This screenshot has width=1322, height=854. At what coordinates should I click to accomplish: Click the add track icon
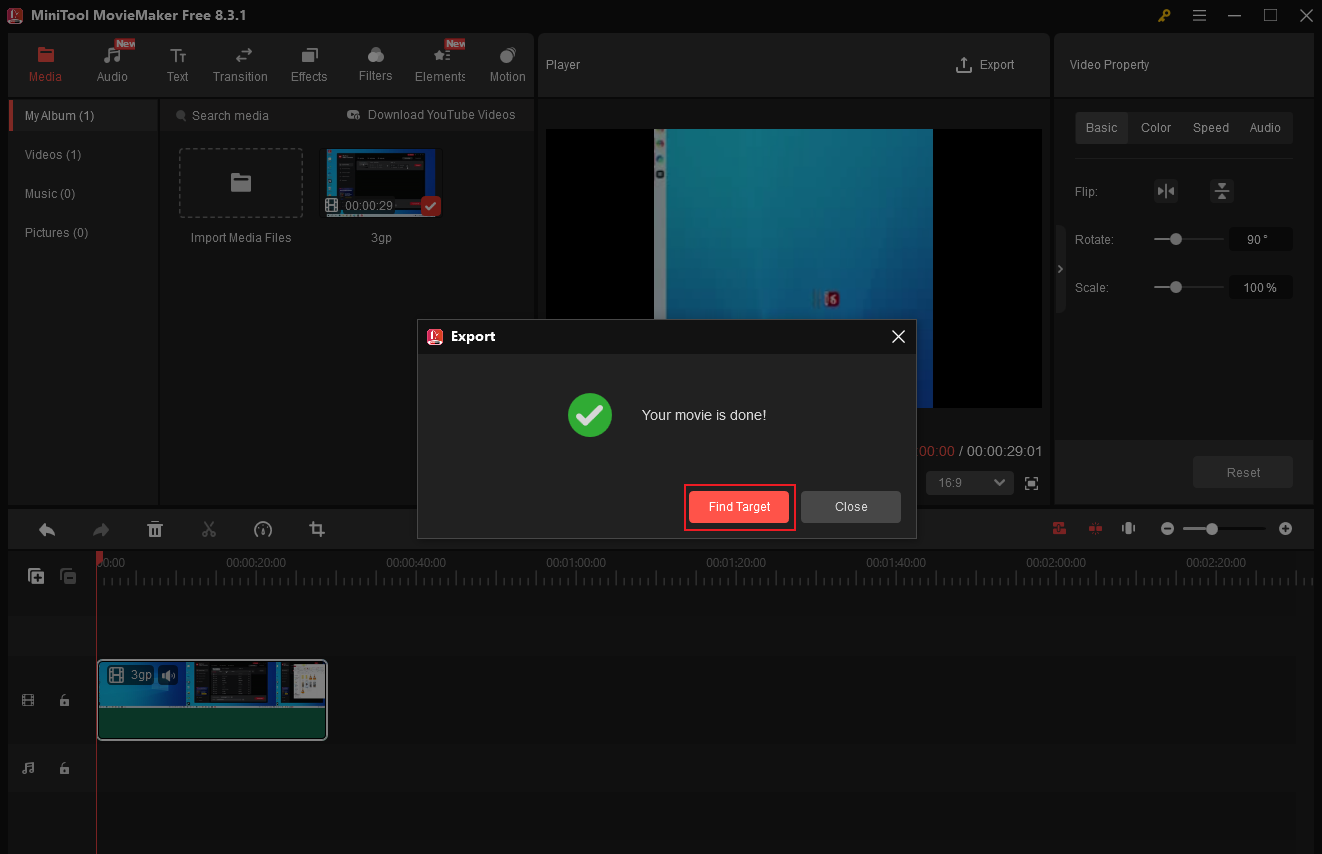[x=36, y=576]
